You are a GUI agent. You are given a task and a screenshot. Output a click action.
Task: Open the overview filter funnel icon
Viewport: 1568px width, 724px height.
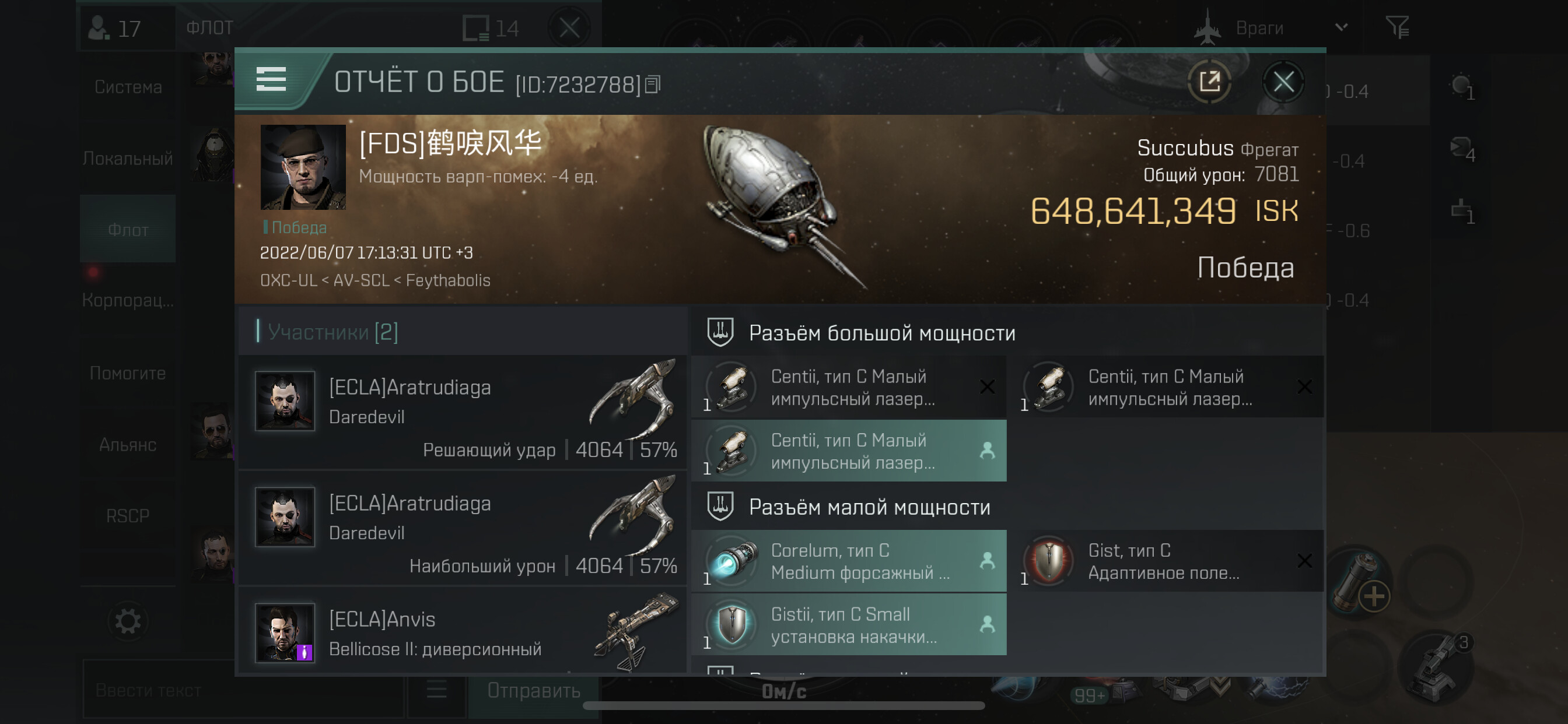[1397, 27]
